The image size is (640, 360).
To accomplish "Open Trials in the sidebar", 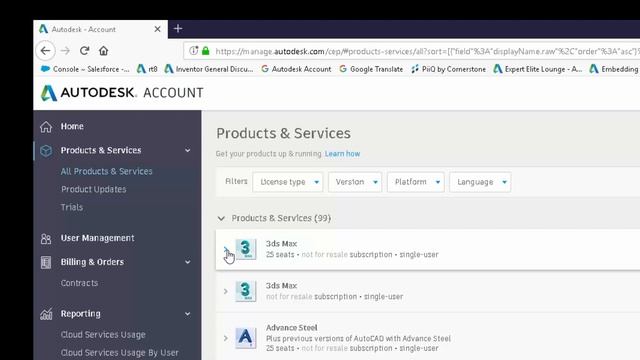I will coord(72,207).
